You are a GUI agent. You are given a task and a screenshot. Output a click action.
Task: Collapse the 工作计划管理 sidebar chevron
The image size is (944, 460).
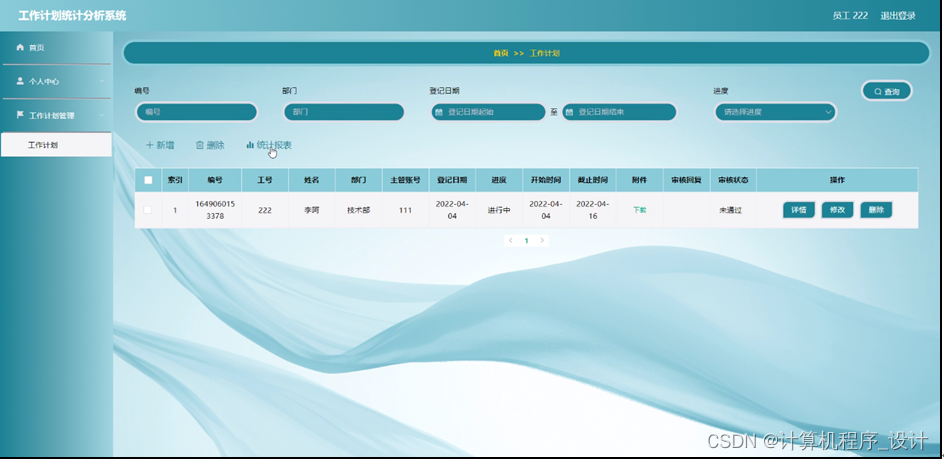[102, 115]
